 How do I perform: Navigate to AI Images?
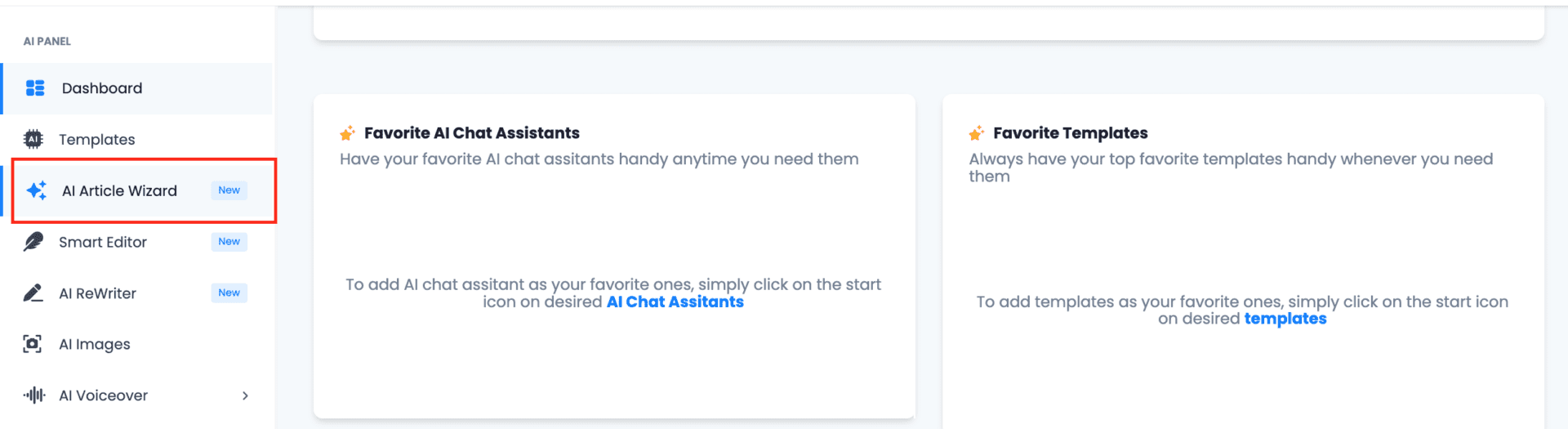tap(94, 345)
